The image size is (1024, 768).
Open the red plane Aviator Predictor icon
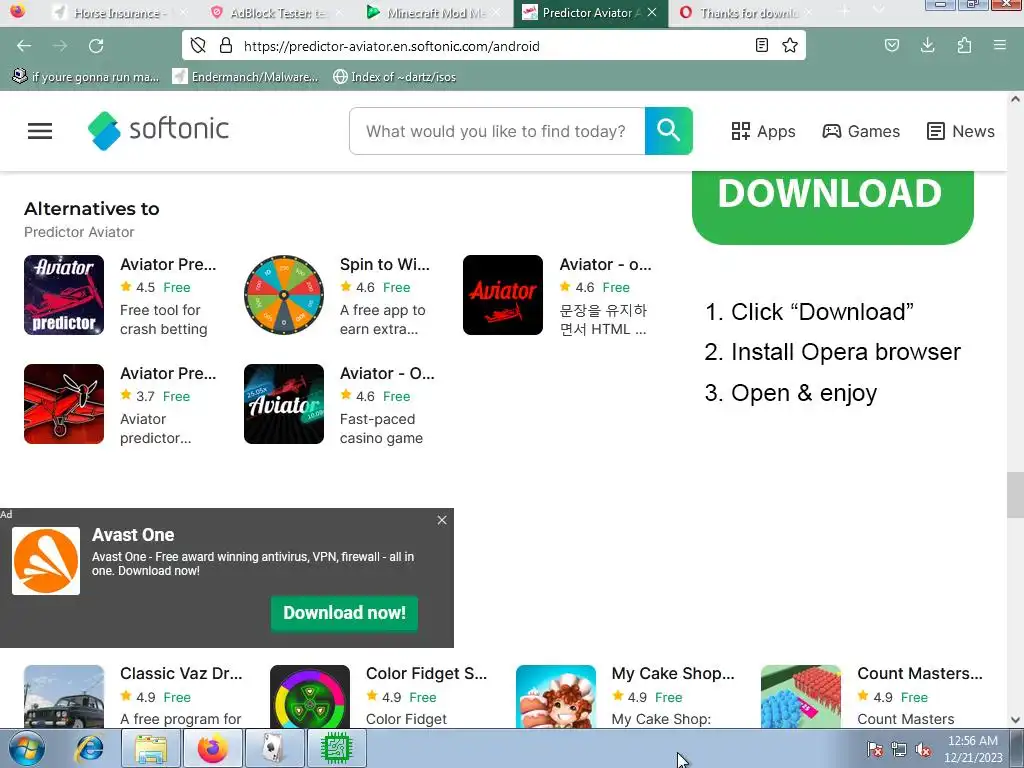[64, 404]
